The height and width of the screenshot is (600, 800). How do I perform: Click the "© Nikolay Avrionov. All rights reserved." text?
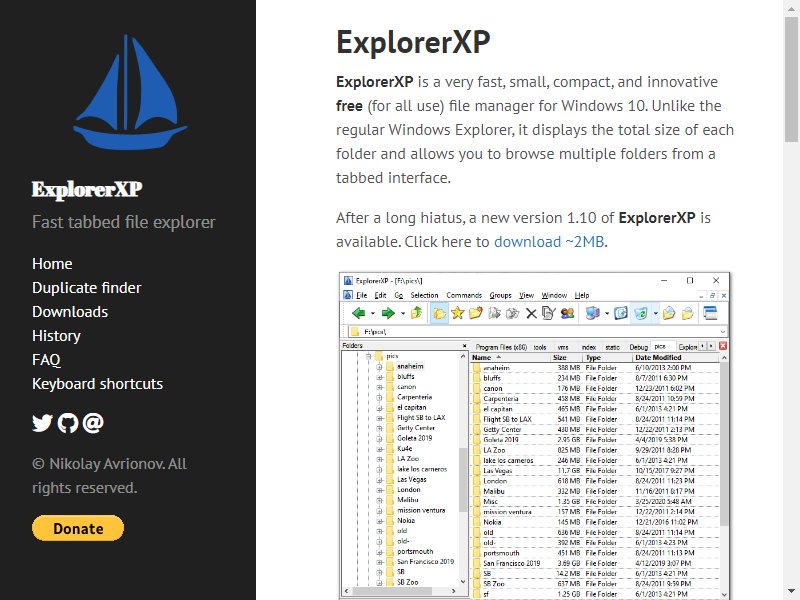click(x=109, y=476)
